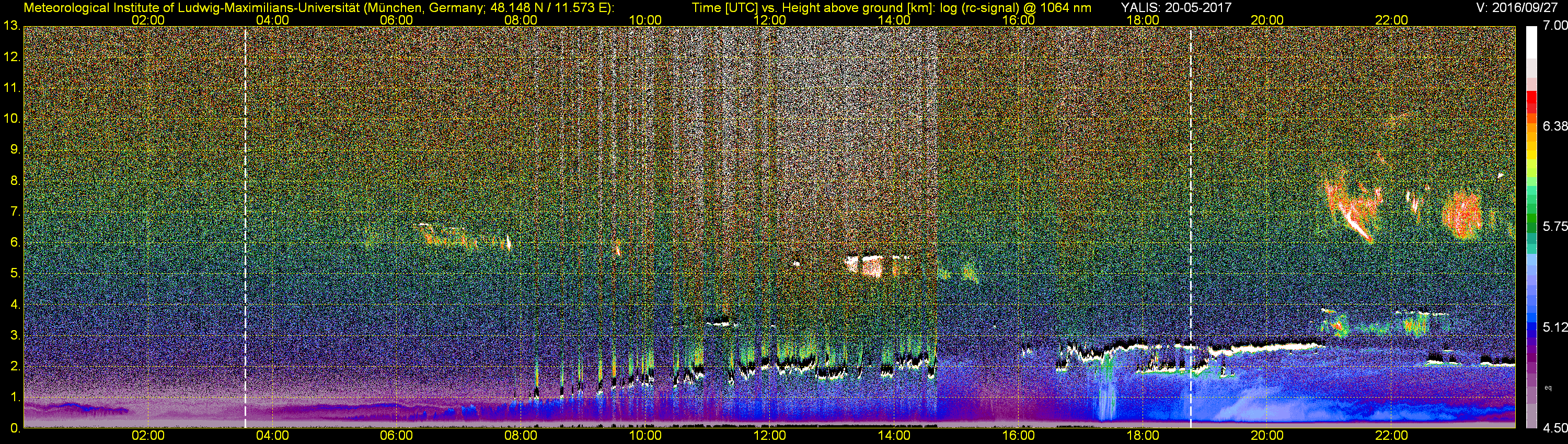Select 06:00 on the top time axis
Image resolution: width=1568 pixels, height=444 pixels.
396,20
